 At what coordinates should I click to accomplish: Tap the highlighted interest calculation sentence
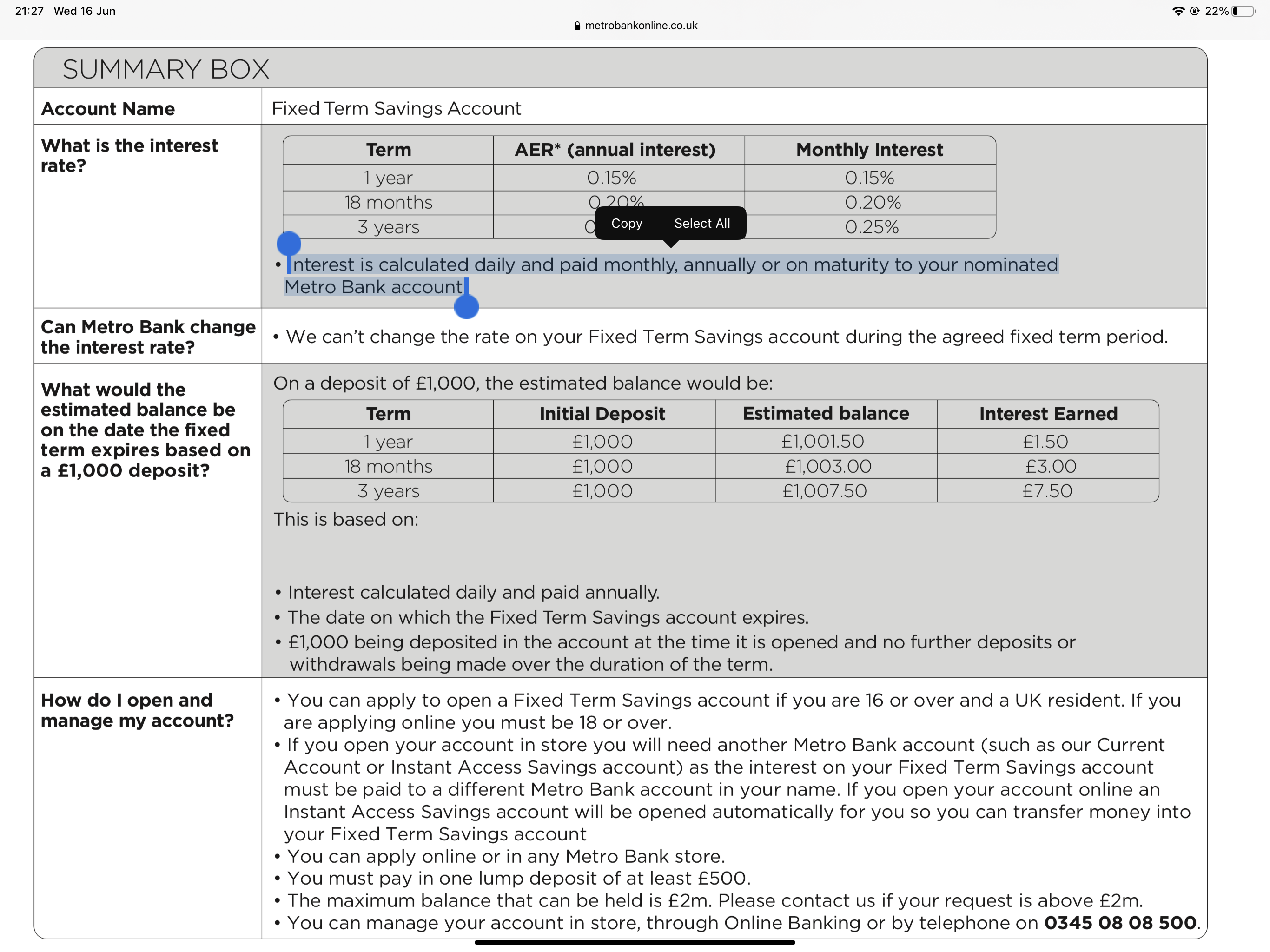pos(675,264)
